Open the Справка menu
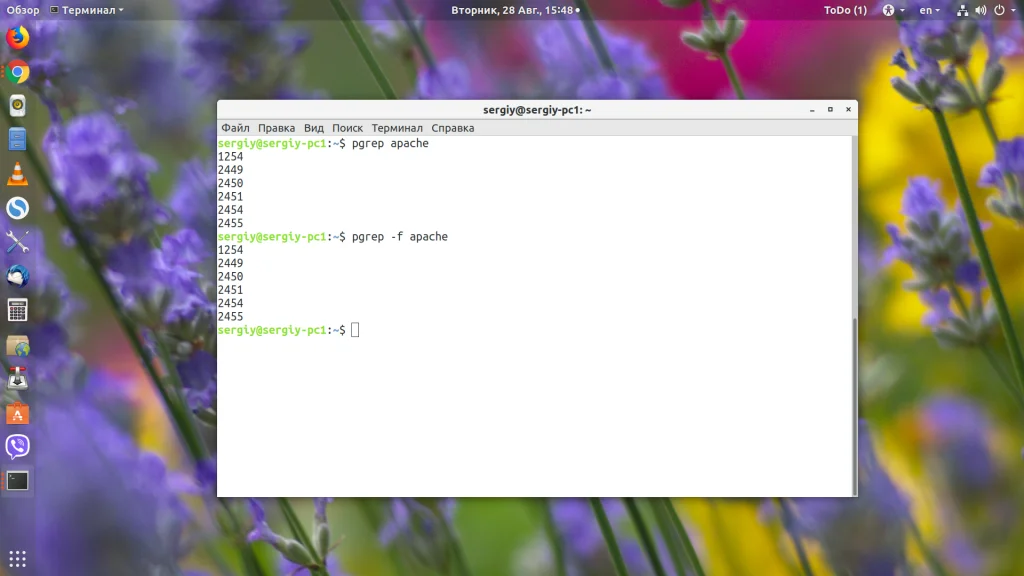 click(x=453, y=128)
